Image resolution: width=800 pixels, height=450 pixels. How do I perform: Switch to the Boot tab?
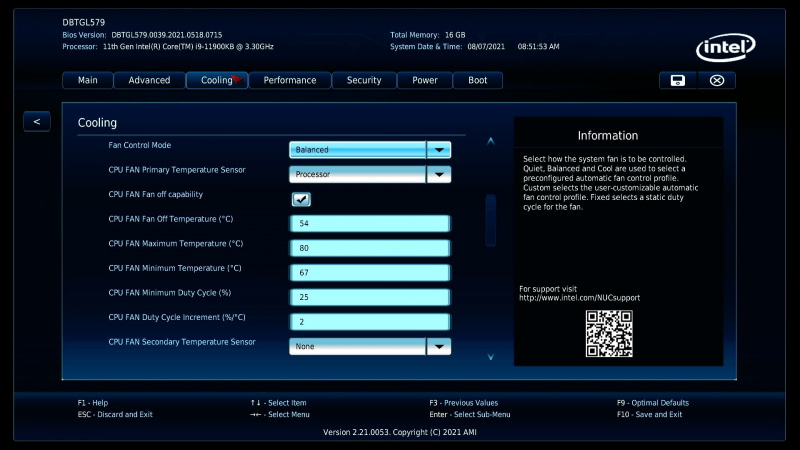point(478,80)
